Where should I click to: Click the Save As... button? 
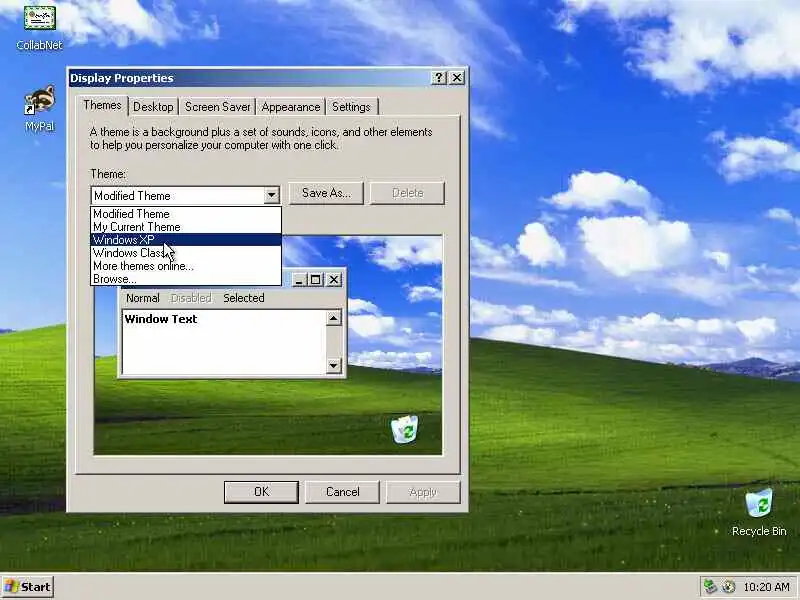[326, 193]
